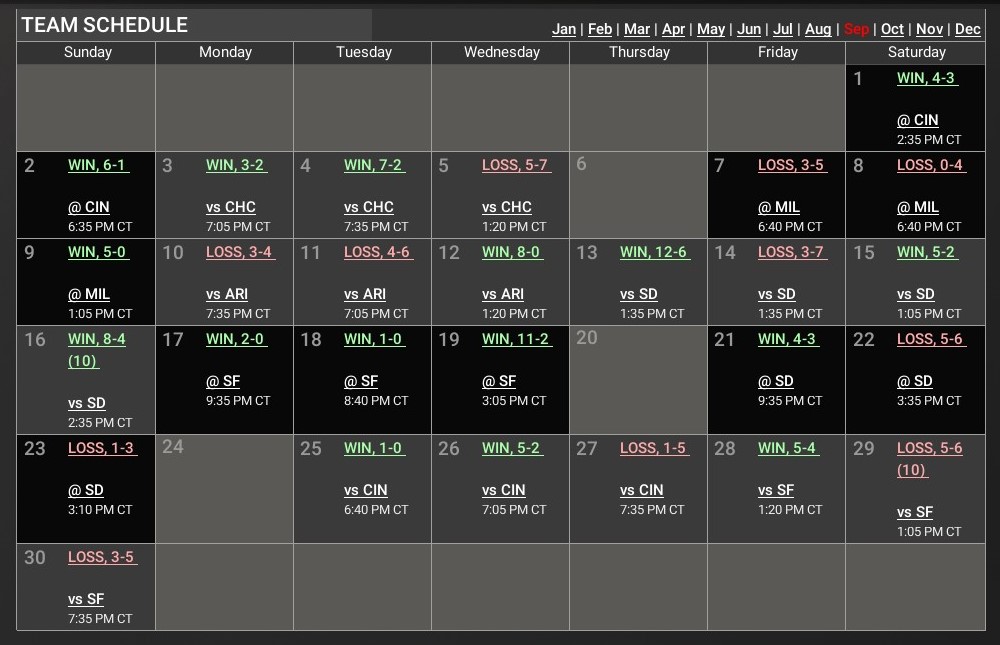The height and width of the screenshot is (645, 1000).
Task: Select the currently highlighted Sep month
Action: tap(856, 29)
